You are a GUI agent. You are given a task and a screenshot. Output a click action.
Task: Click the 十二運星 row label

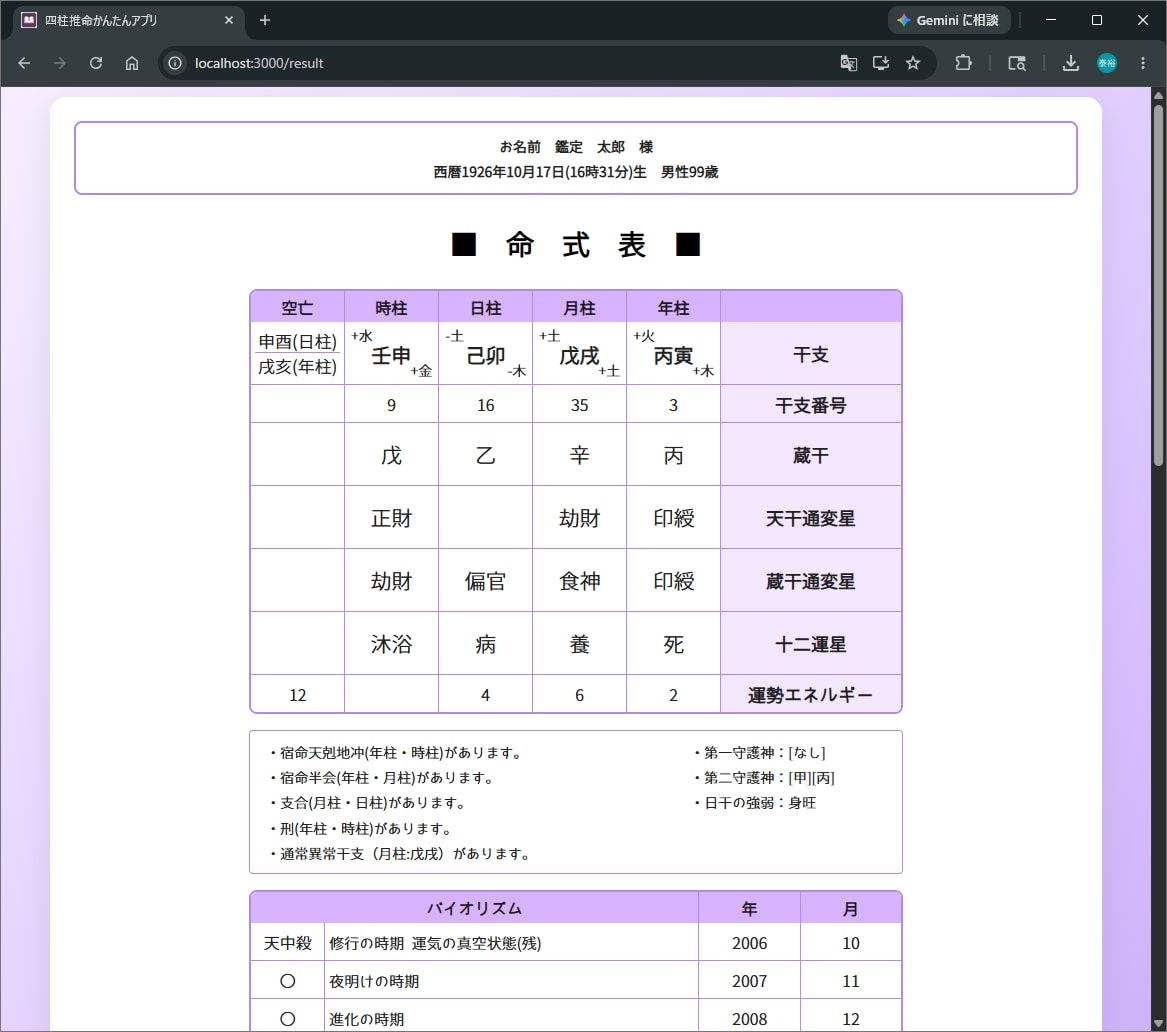coord(810,644)
